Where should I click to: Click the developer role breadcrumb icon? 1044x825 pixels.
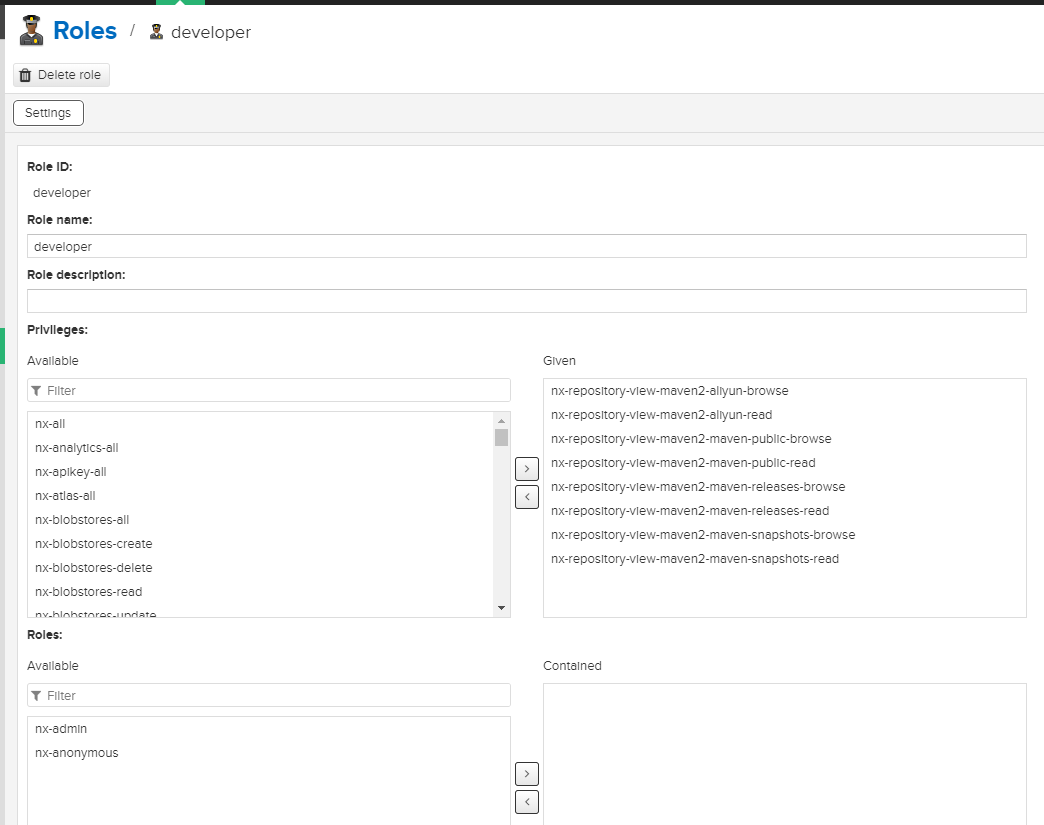click(x=156, y=32)
